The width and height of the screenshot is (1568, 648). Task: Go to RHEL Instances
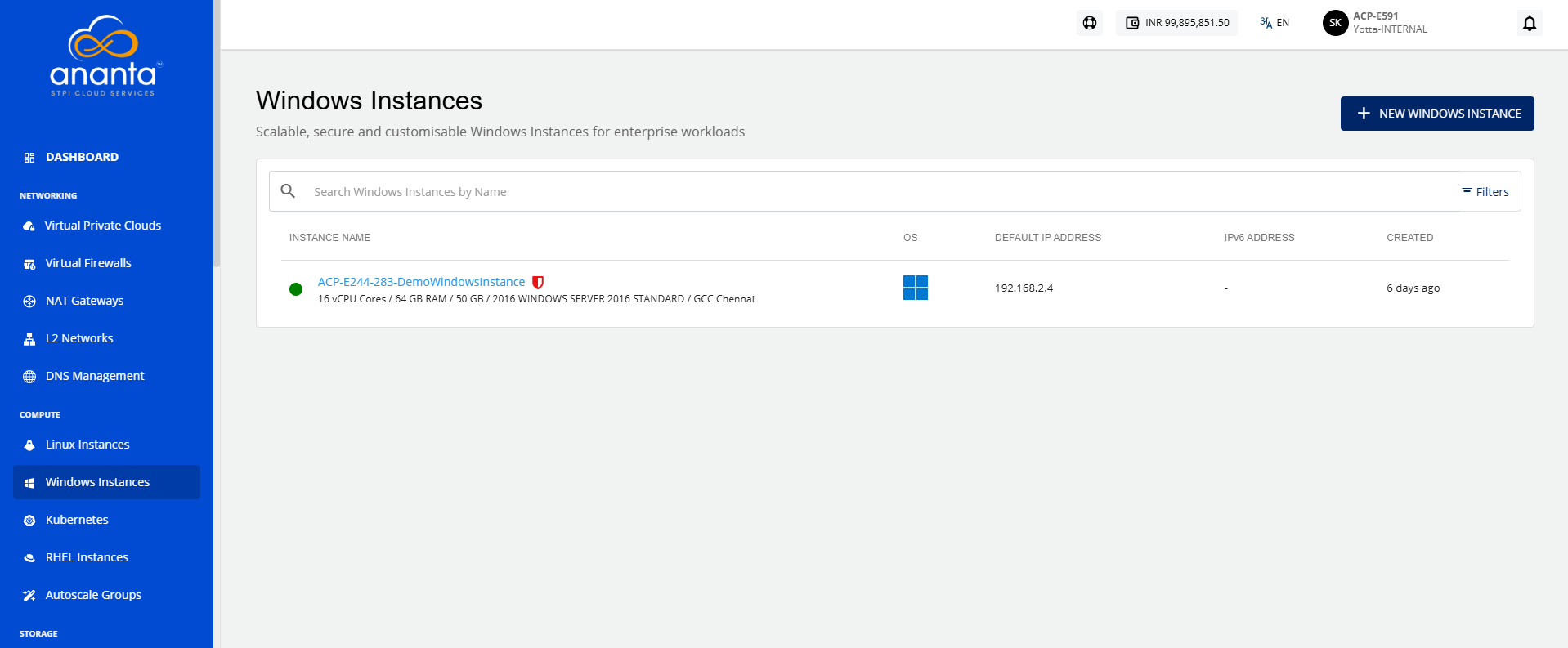coord(106,557)
